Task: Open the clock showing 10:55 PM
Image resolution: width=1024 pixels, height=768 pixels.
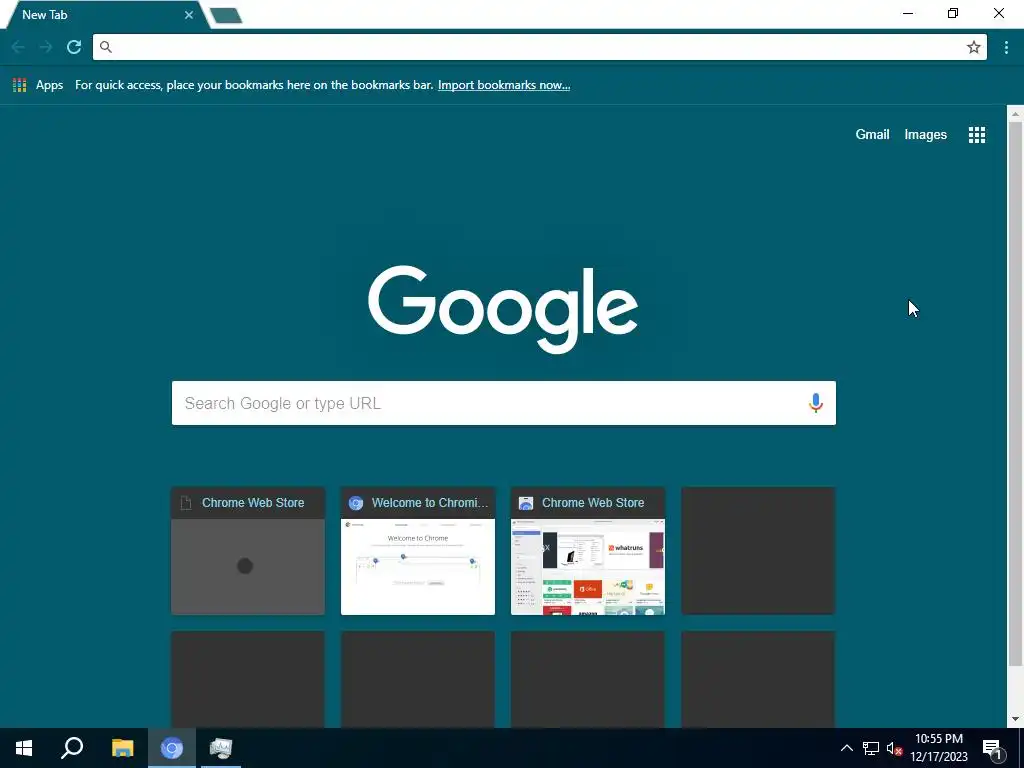Action: click(939, 748)
